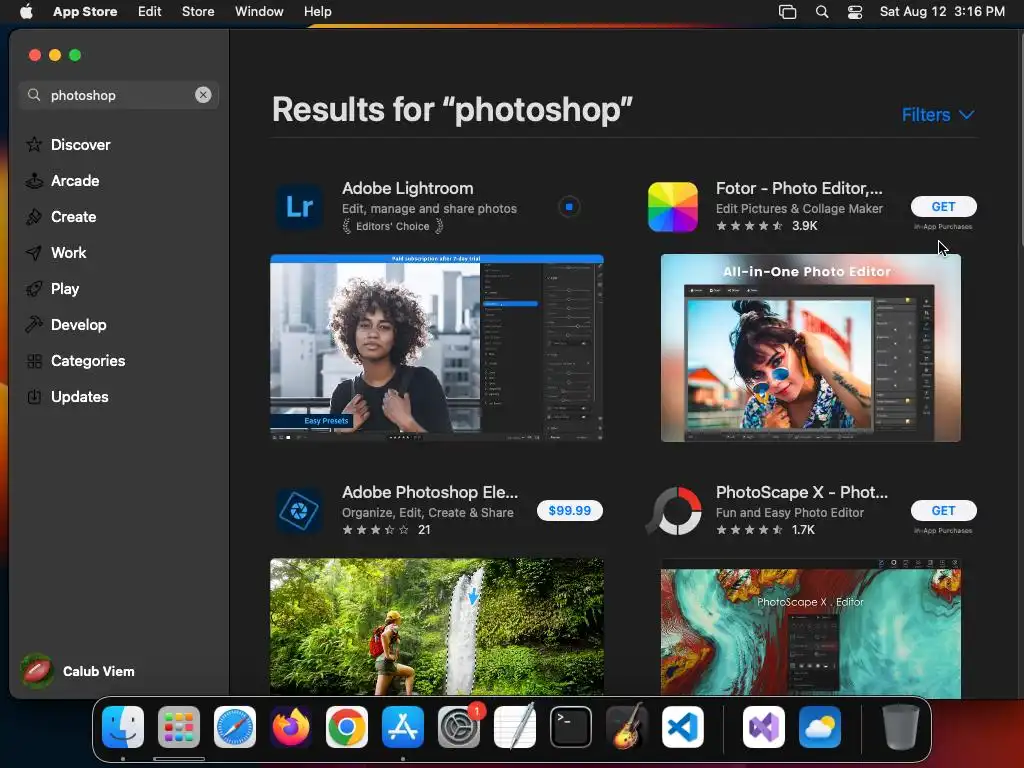The image size is (1024, 768).
Task: Open the Trash in the Dock
Action: coord(901,726)
